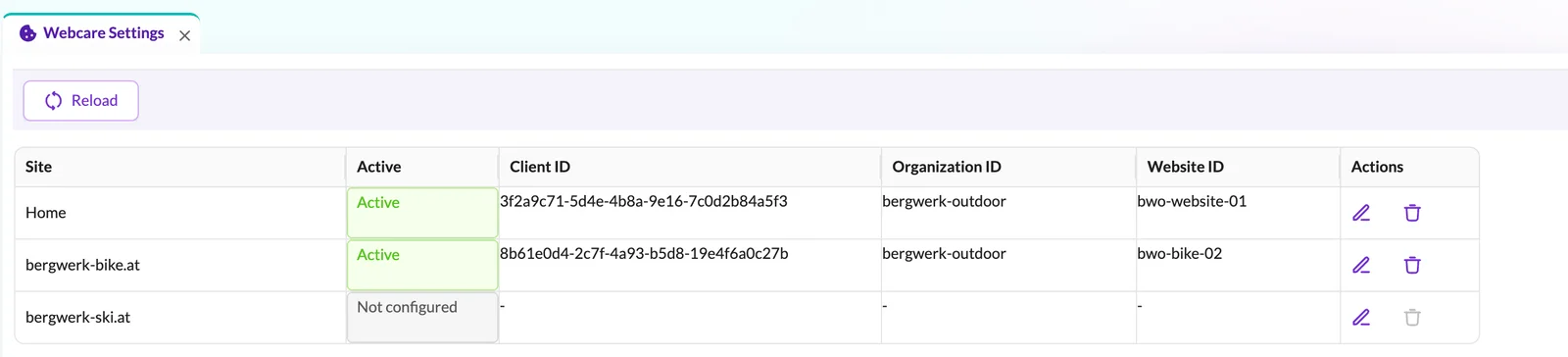Click the cookie icon on Webcare Settings tab
Image resolution: width=1568 pixels, height=357 pixels.
coord(28,33)
